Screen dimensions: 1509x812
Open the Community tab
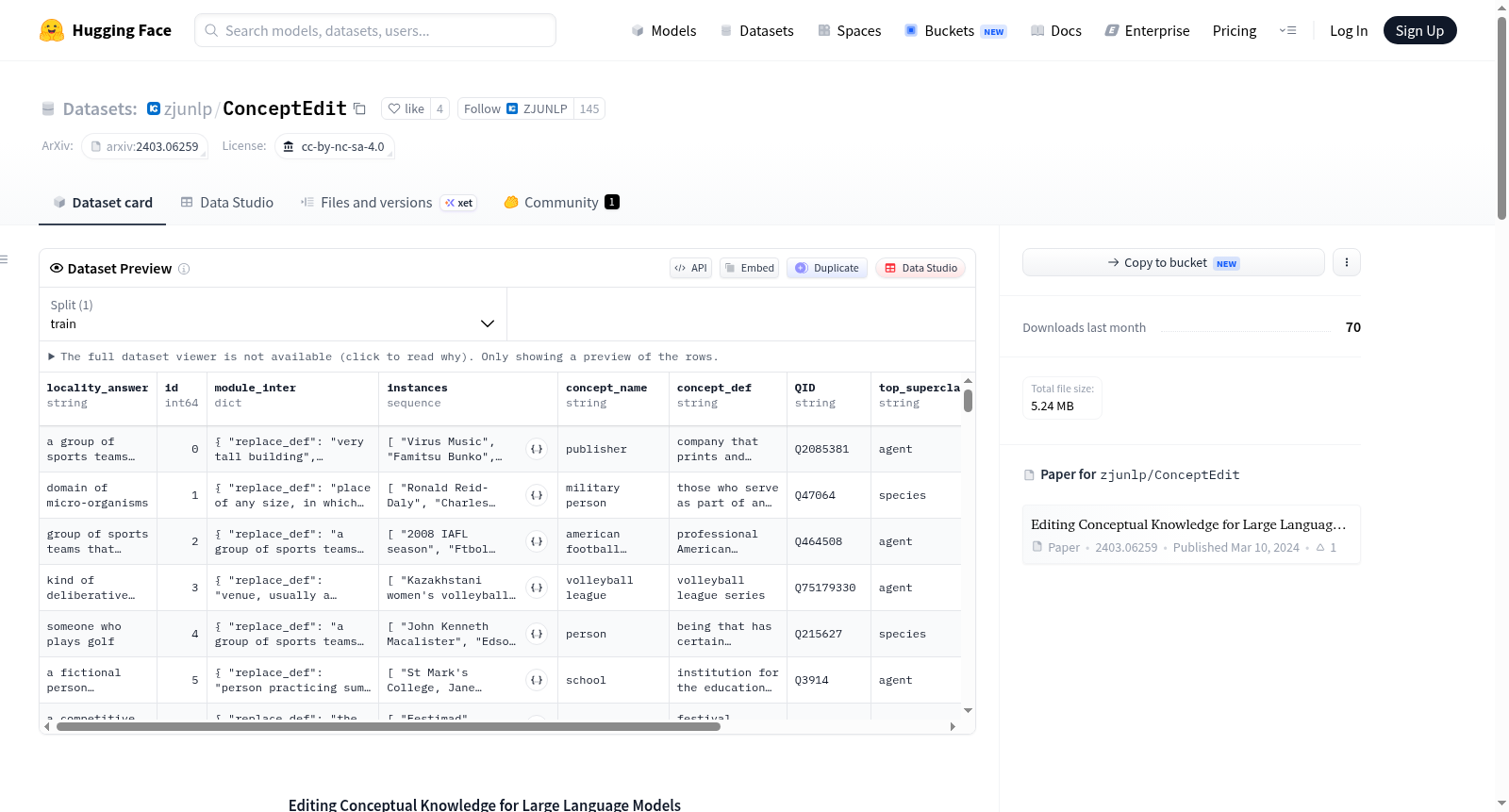click(x=561, y=203)
